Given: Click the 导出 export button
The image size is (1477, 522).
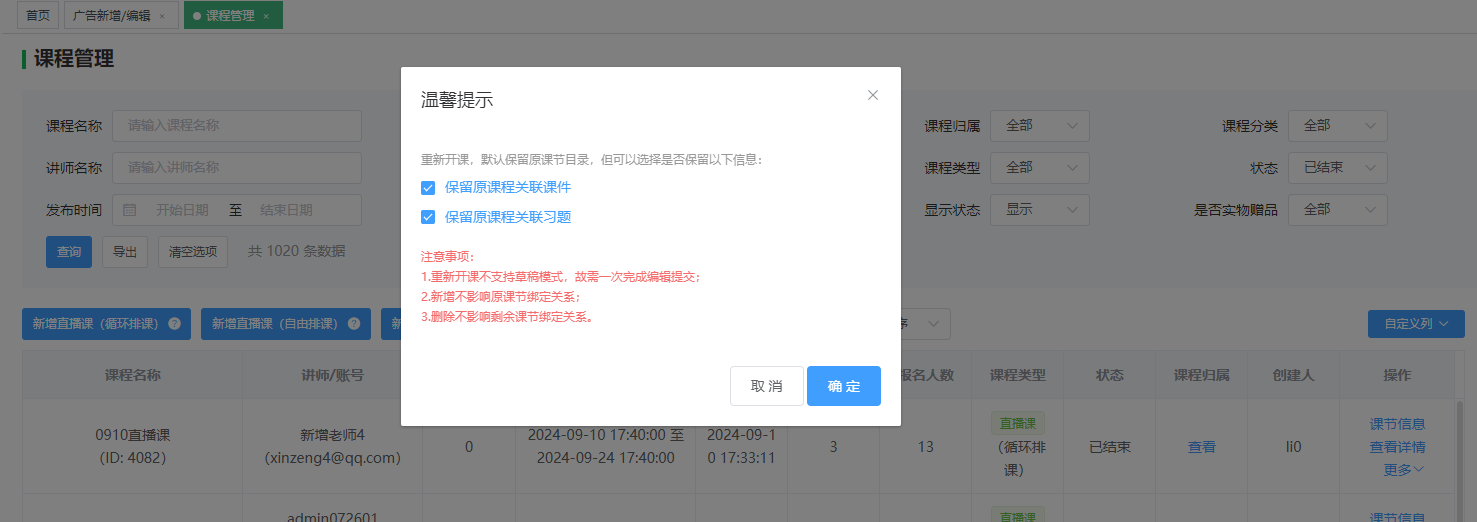Looking at the screenshot, I should (x=125, y=252).
